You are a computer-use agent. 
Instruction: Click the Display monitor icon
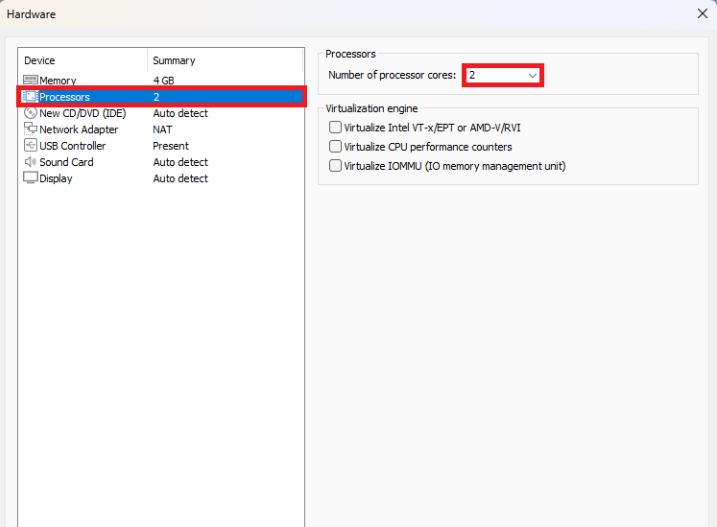point(30,178)
